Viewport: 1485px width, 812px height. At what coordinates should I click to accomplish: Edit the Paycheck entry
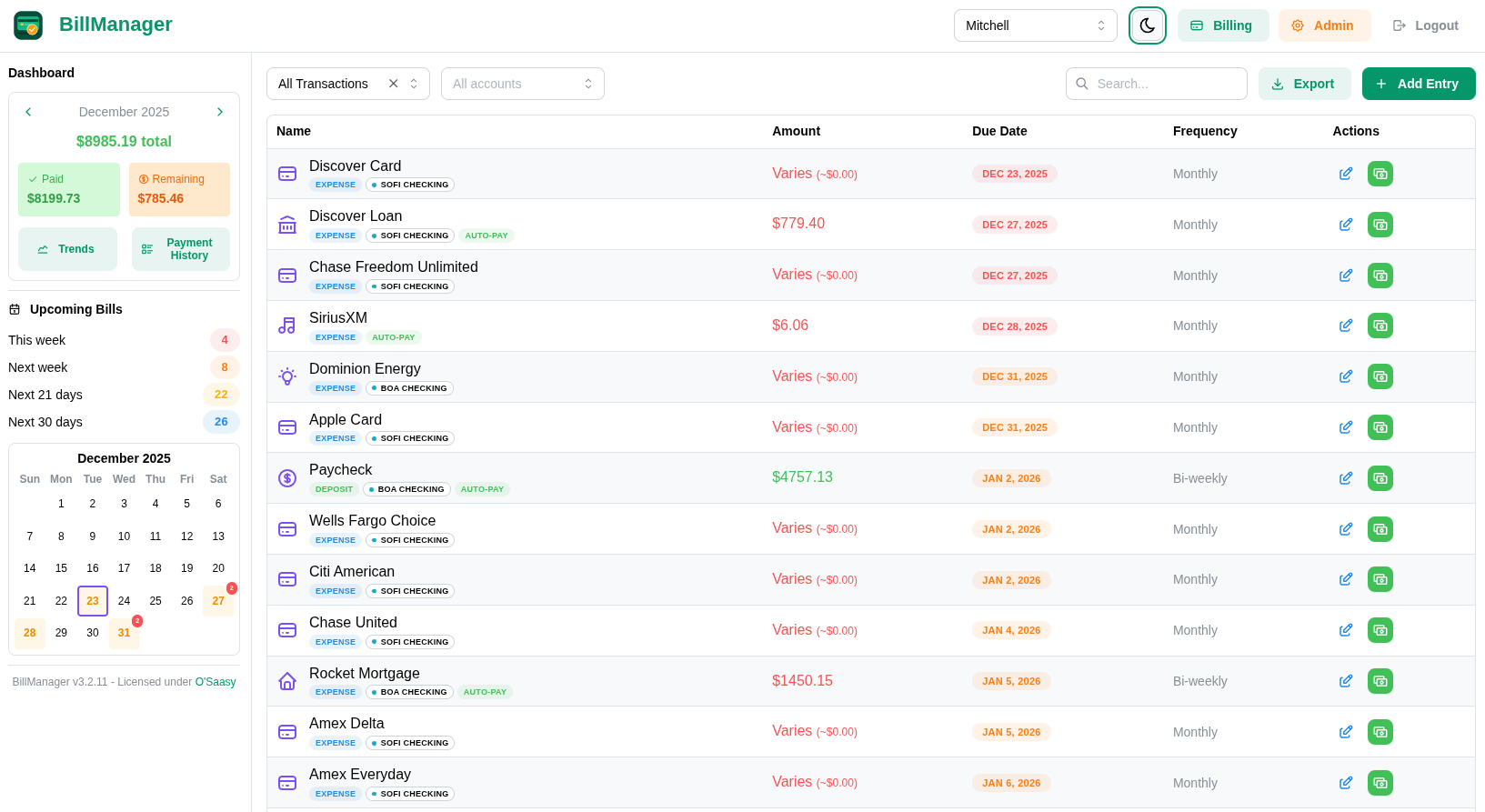point(1346,478)
